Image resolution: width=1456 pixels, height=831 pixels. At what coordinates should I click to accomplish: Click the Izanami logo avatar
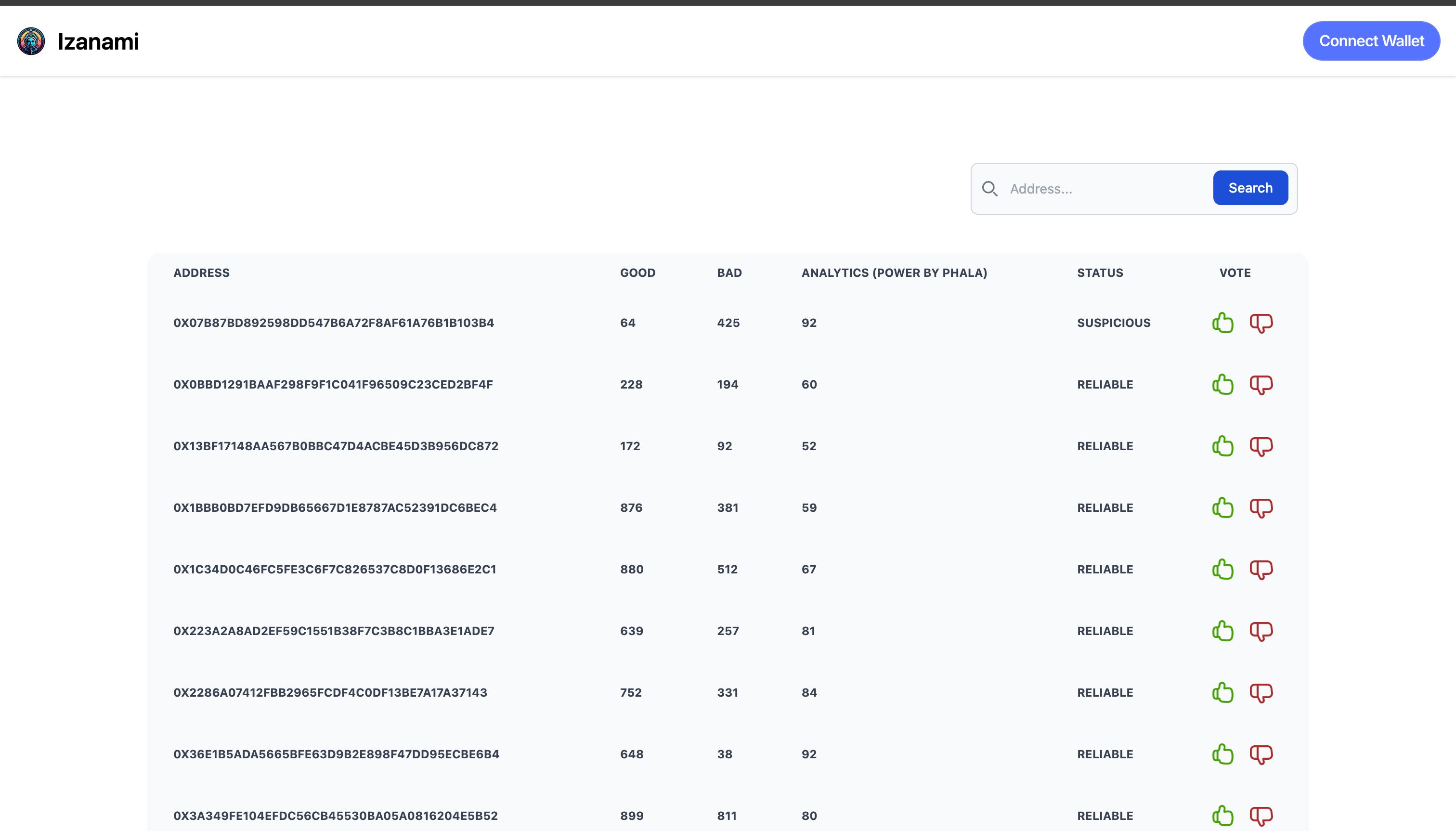(31, 41)
